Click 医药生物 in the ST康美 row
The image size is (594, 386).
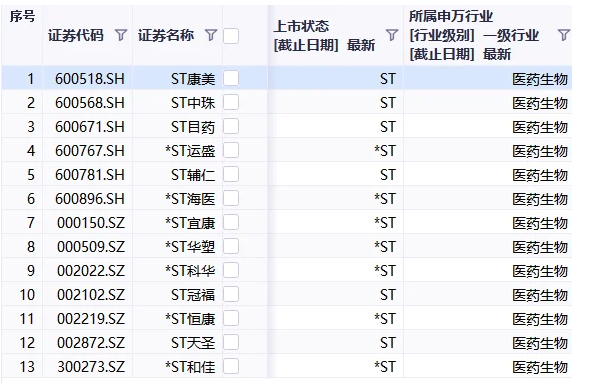[540, 79]
